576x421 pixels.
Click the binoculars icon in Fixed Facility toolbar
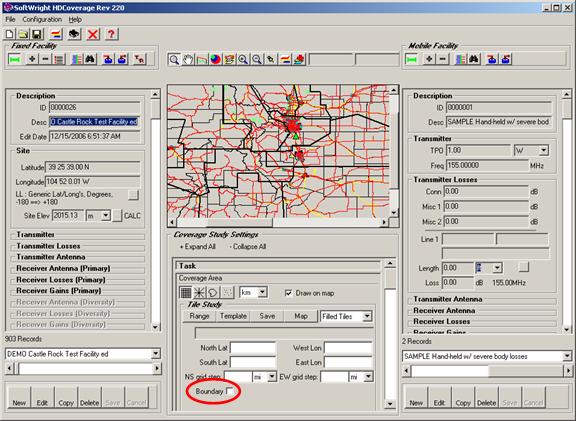coord(90,59)
